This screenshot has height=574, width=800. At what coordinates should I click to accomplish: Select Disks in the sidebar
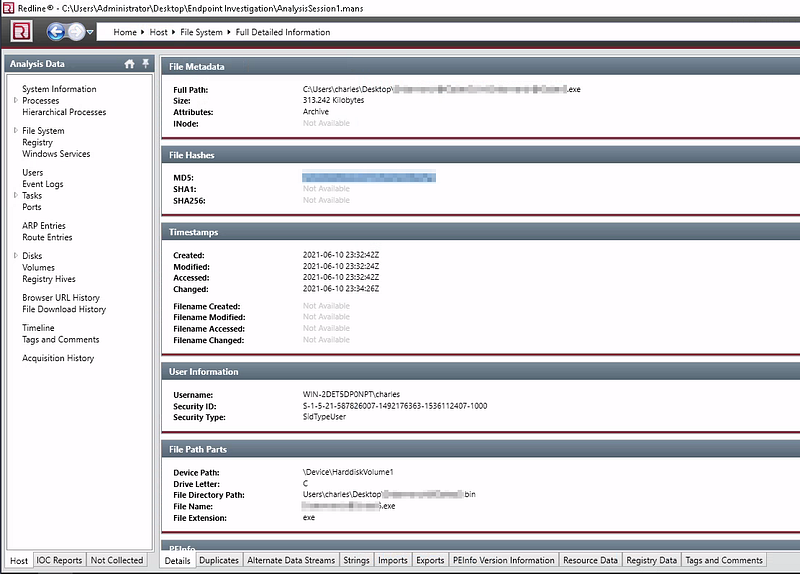point(32,256)
